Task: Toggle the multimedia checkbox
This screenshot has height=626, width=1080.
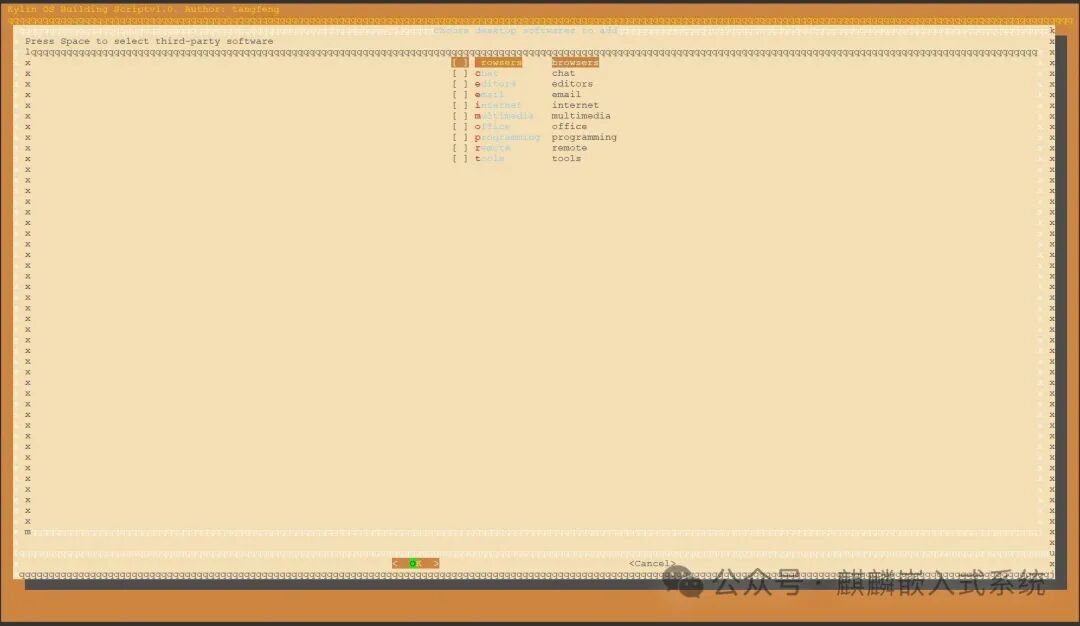Action: point(460,116)
